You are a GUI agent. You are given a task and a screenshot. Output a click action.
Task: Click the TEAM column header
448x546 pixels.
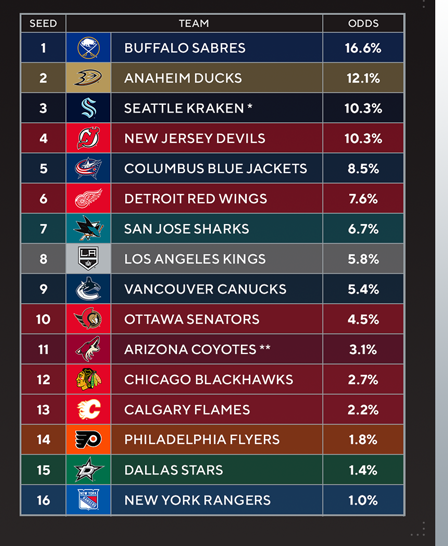click(194, 23)
